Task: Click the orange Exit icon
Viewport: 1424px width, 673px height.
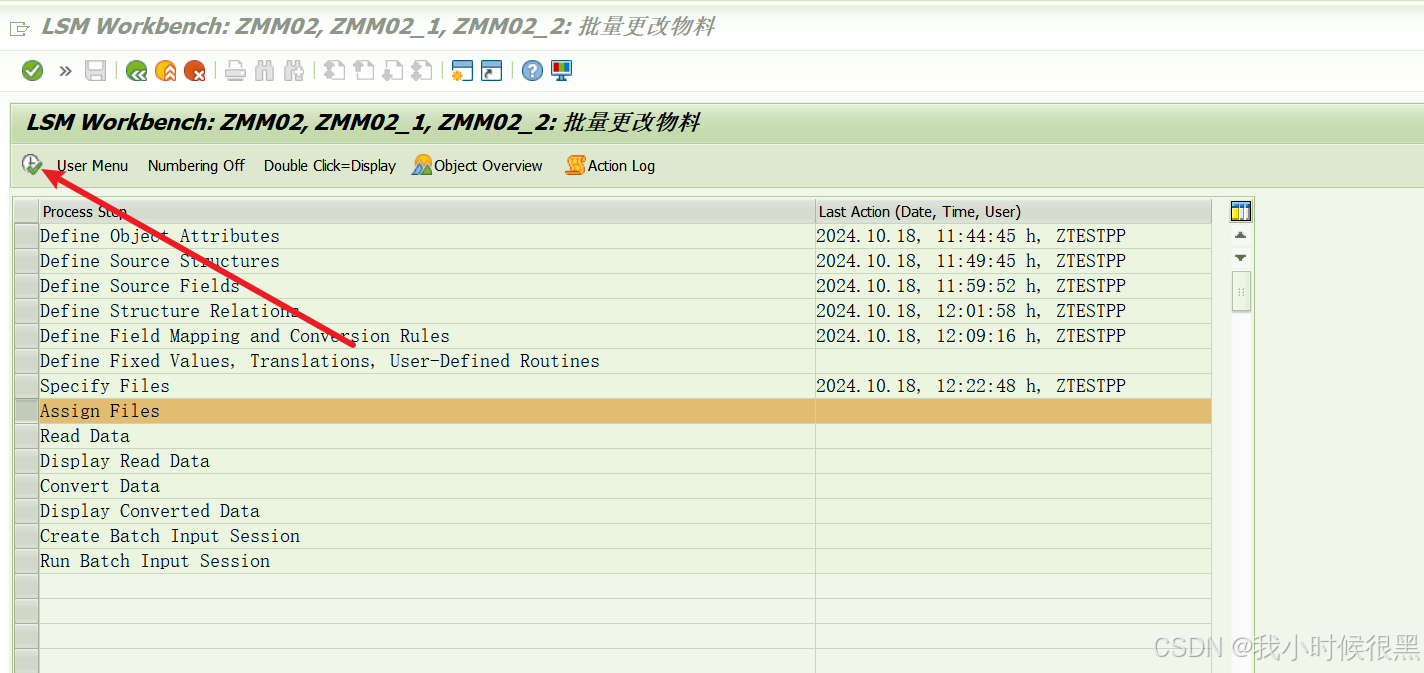Action: point(166,70)
